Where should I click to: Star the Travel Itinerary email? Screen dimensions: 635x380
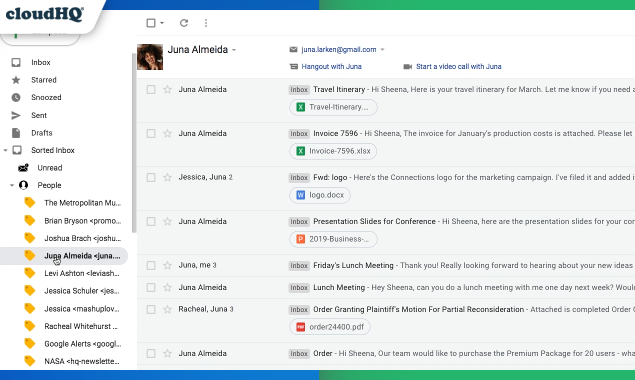pos(167,90)
